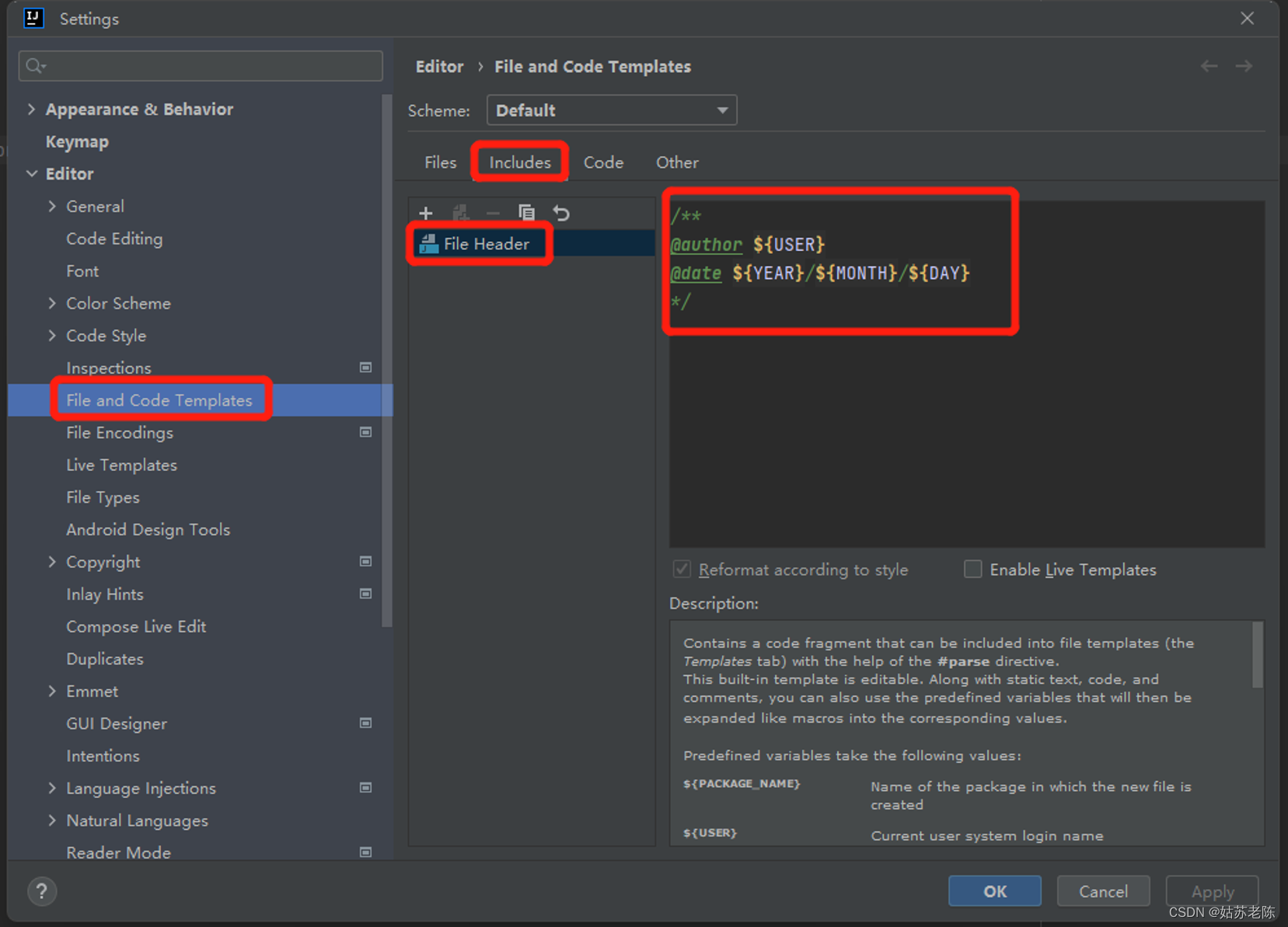Click into the template code editor

tap(967, 374)
